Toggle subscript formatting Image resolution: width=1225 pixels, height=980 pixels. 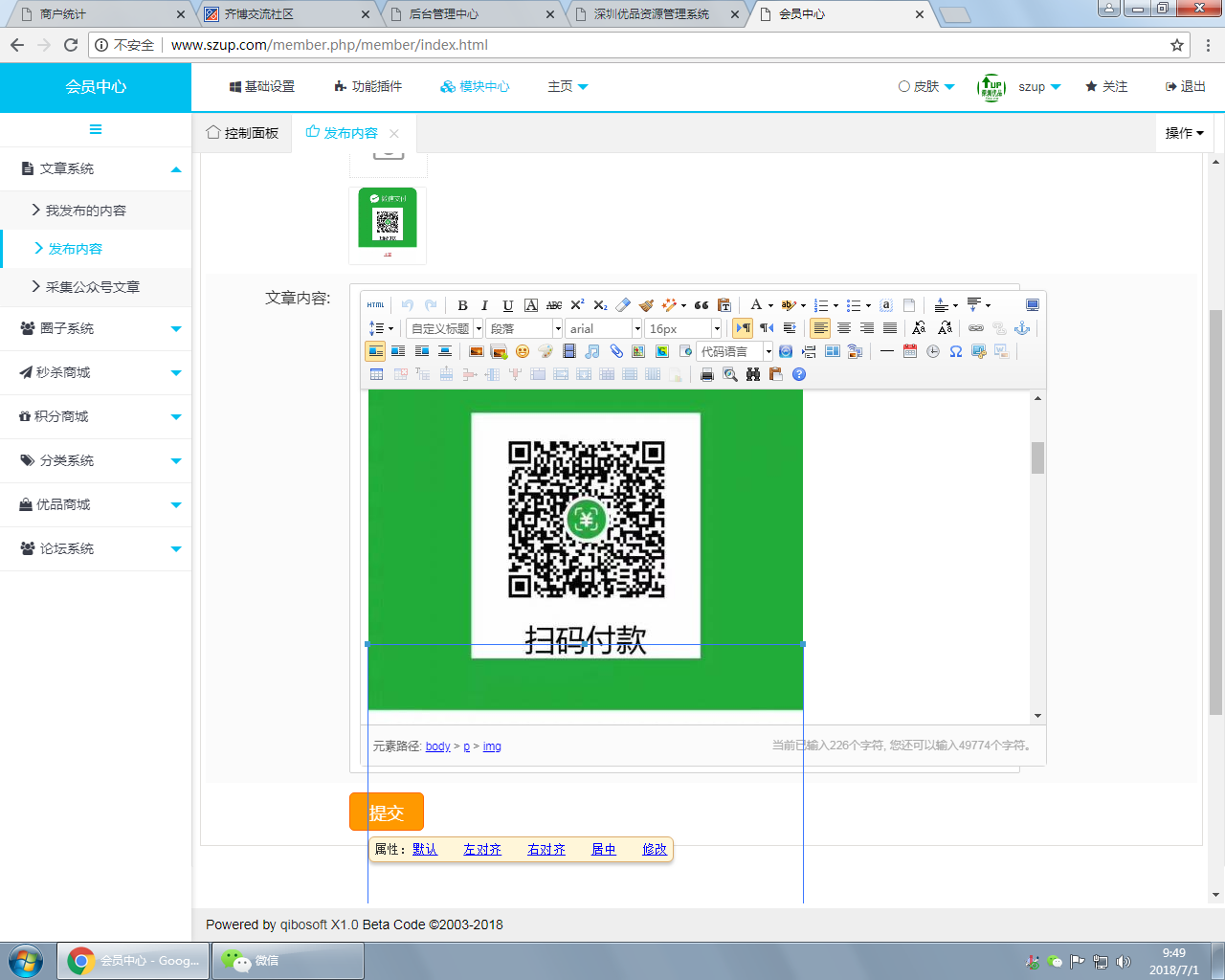coord(600,305)
